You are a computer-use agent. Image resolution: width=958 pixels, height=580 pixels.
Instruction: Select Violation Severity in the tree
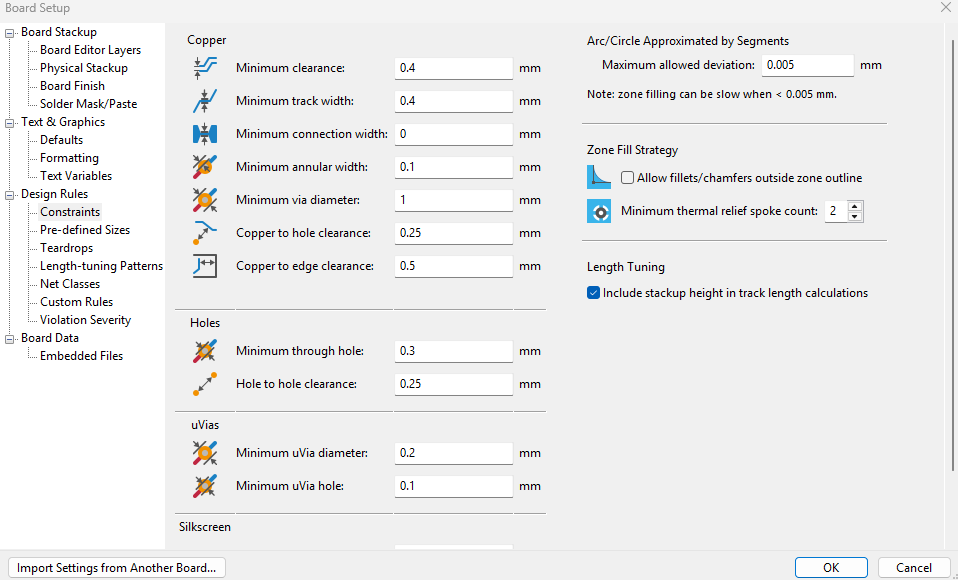[85, 320]
